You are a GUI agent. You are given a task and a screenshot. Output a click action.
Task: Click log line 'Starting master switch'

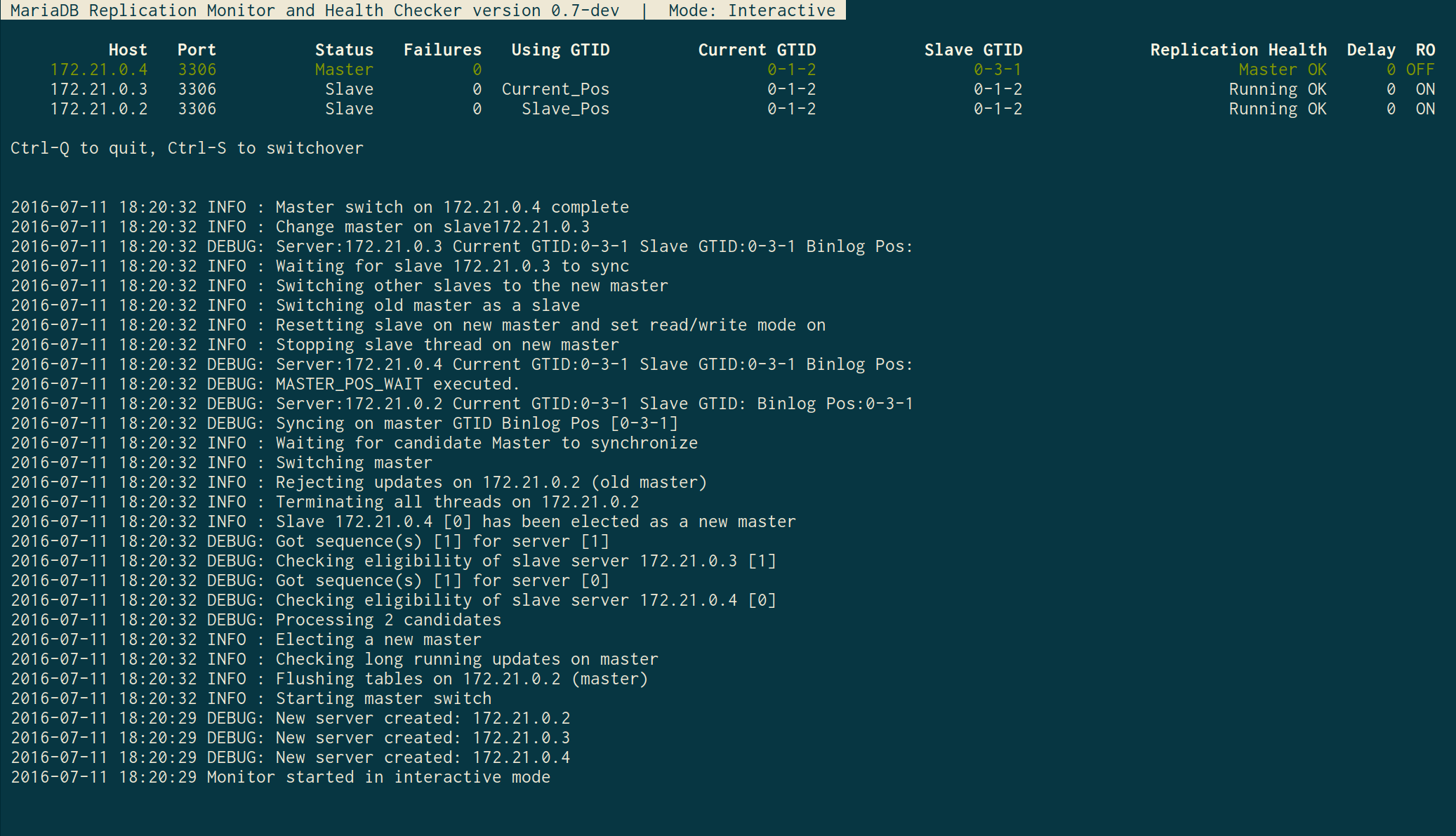383,698
